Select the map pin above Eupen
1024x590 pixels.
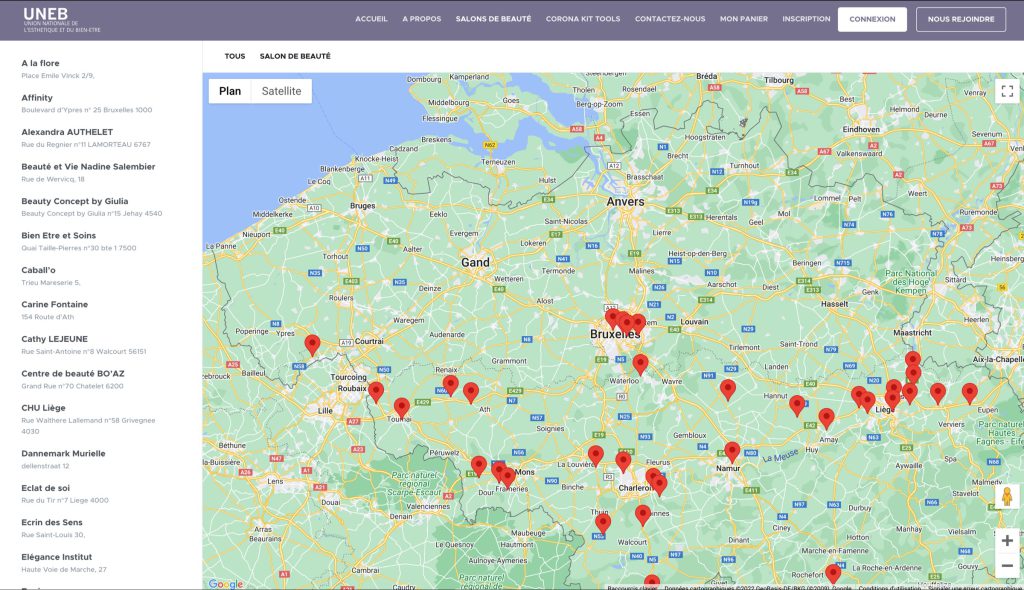970,393
